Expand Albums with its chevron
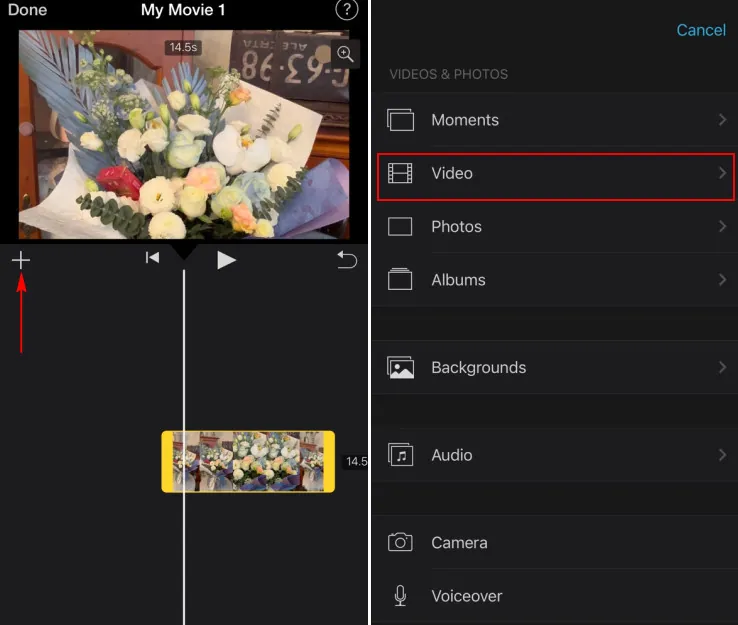 coord(722,280)
